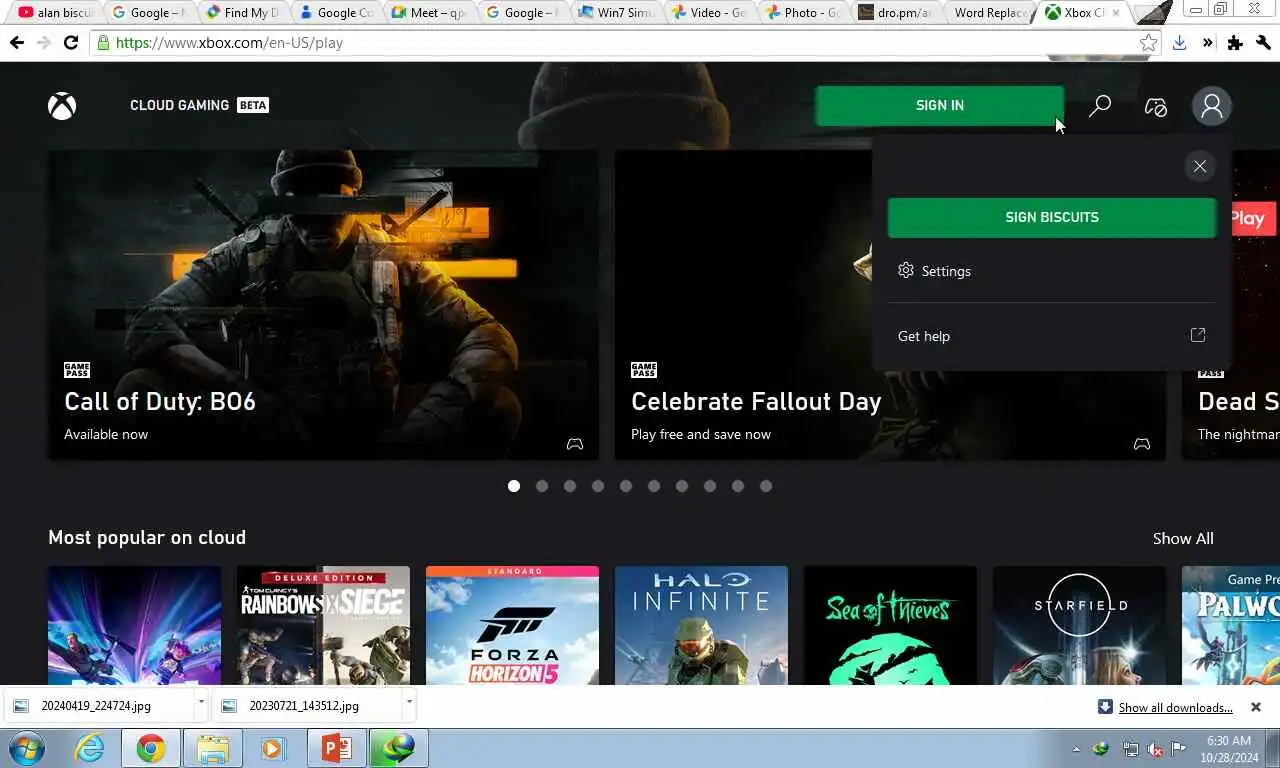Click Show All for most popular
Image resolution: width=1280 pixels, height=768 pixels.
click(1183, 538)
